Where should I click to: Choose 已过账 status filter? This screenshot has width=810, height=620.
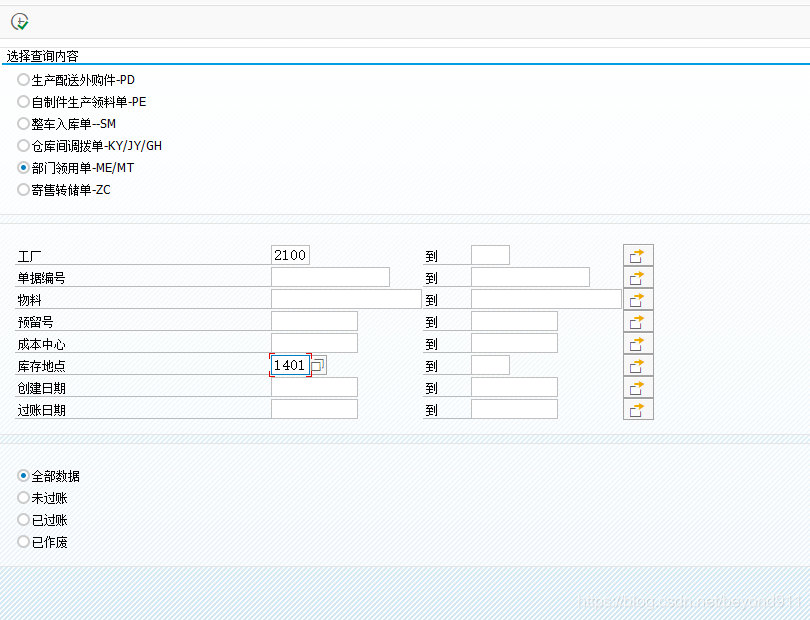tap(23, 519)
